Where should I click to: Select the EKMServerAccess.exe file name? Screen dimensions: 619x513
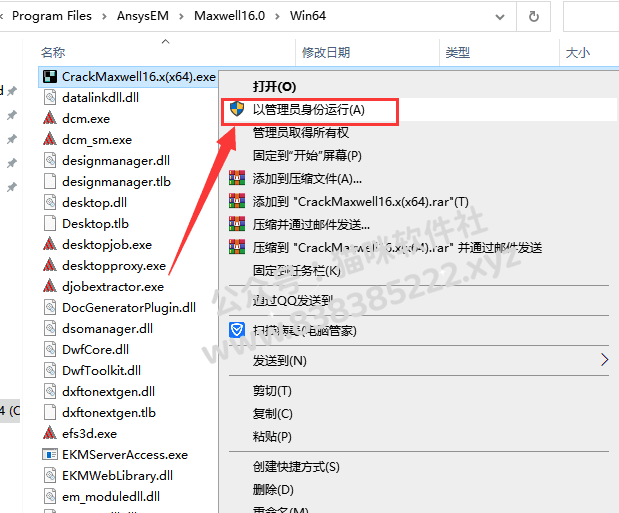tap(125, 455)
